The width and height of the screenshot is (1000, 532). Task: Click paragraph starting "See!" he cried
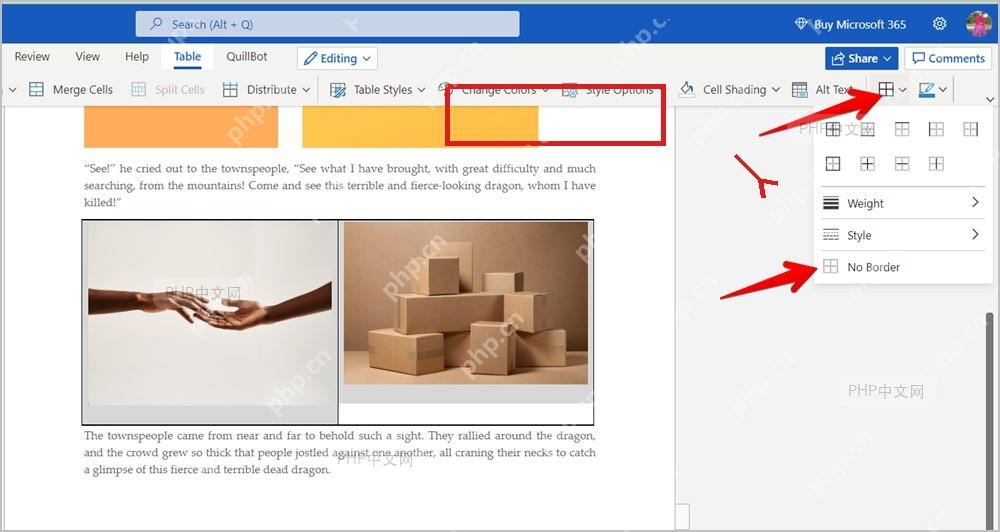click(x=339, y=186)
